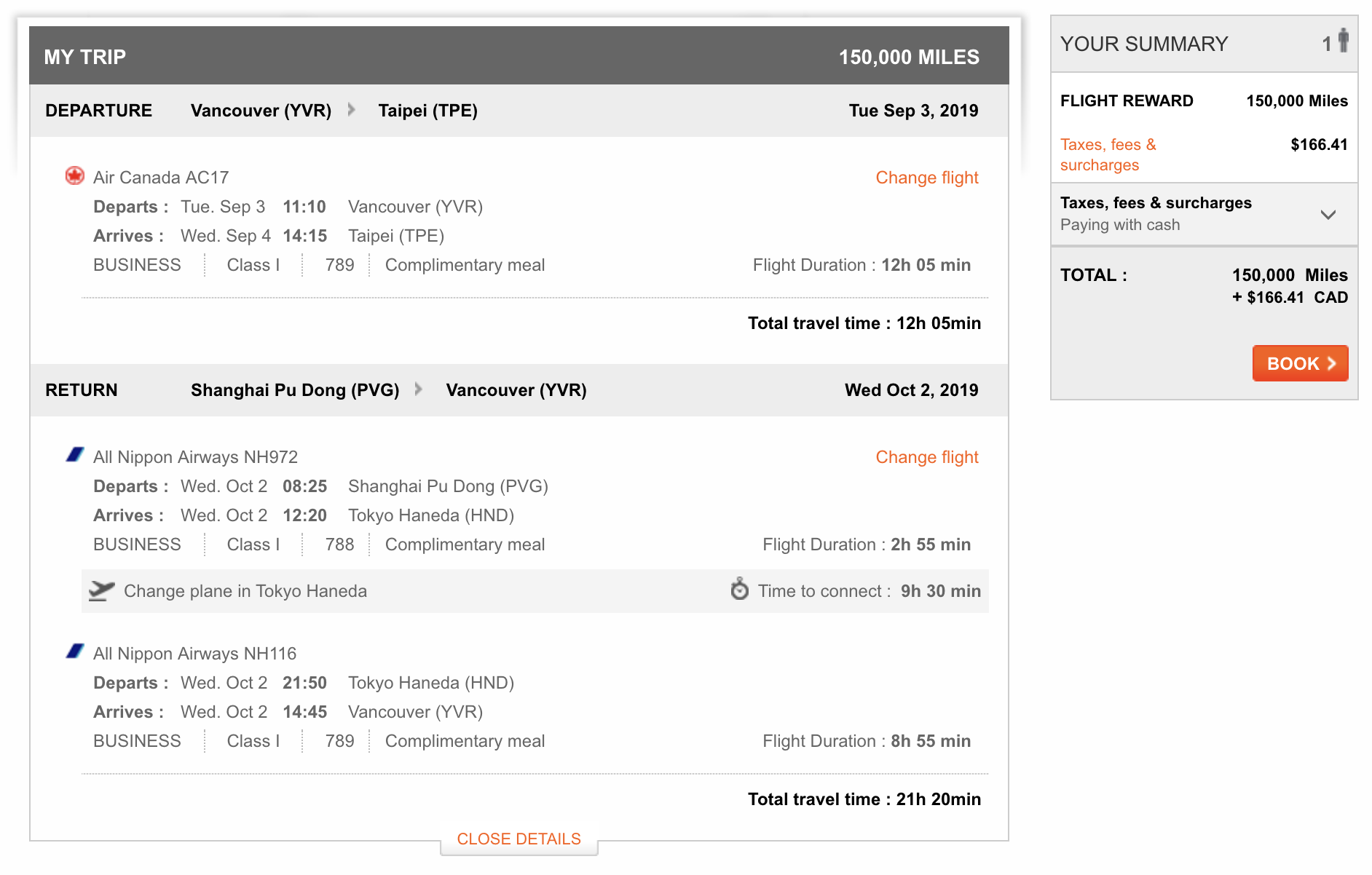1372x875 pixels.
Task: Click the ANA logo beside flight NH116
Action: [75, 652]
